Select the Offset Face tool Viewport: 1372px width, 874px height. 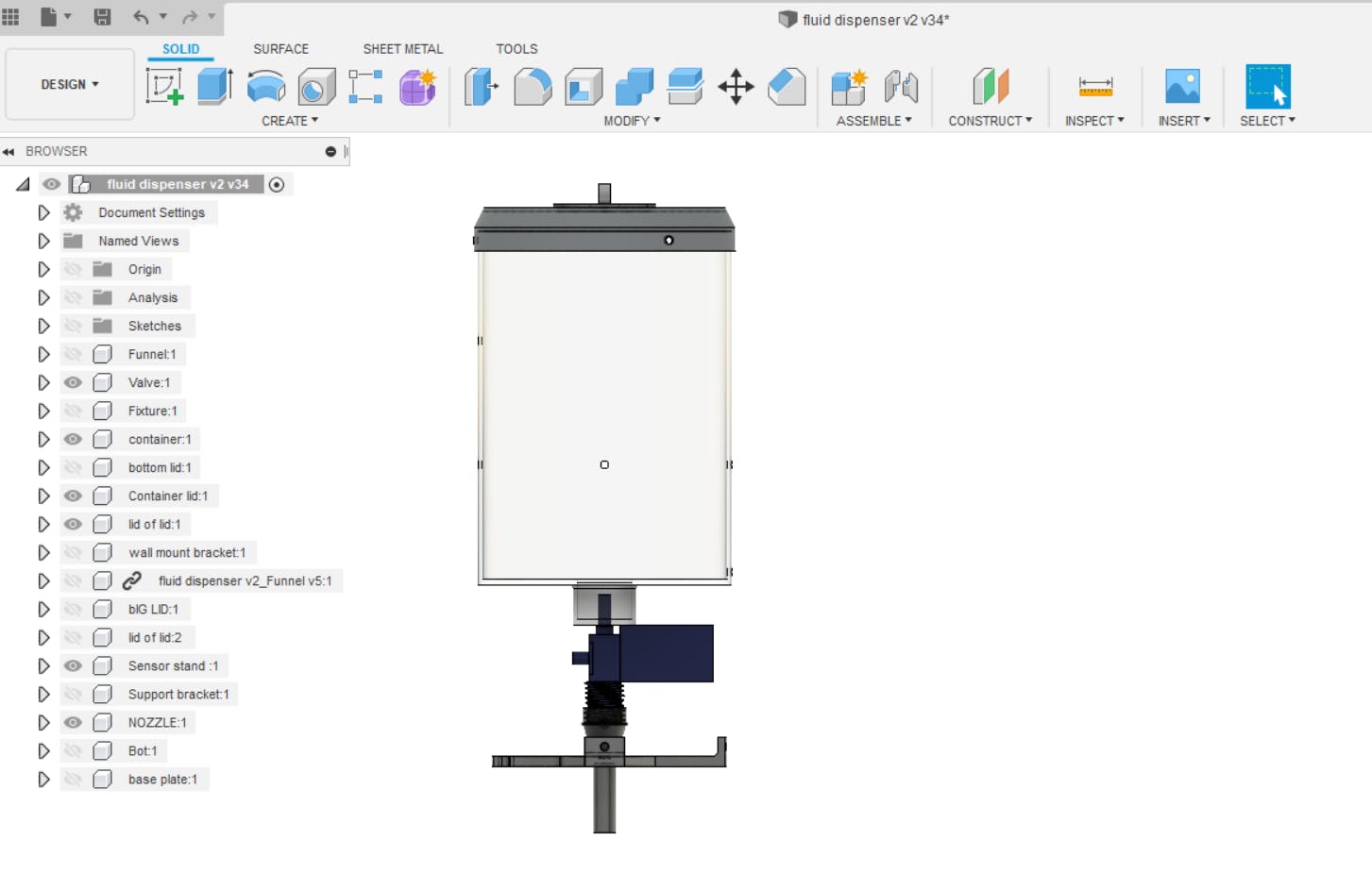click(x=685, y=87)
